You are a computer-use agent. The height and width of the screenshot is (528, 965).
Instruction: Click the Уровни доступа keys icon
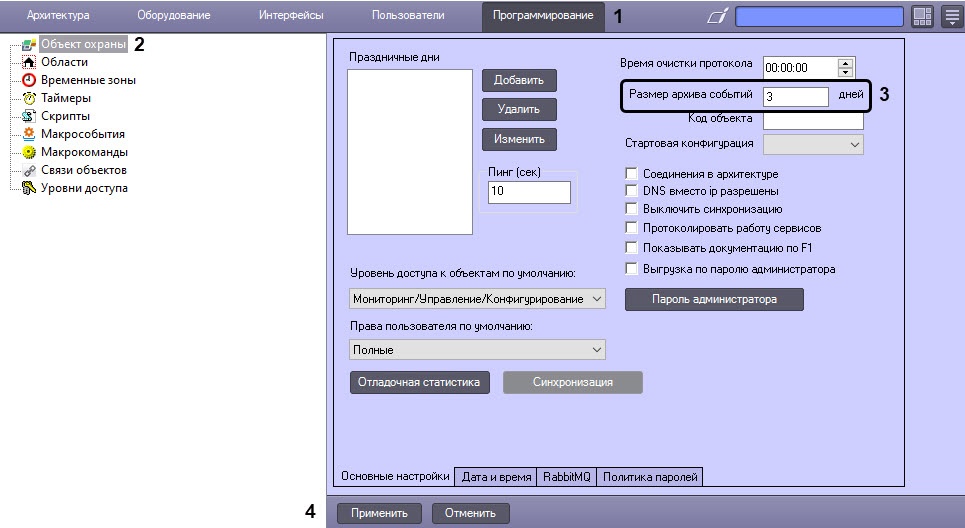click(x=29, y=188)
